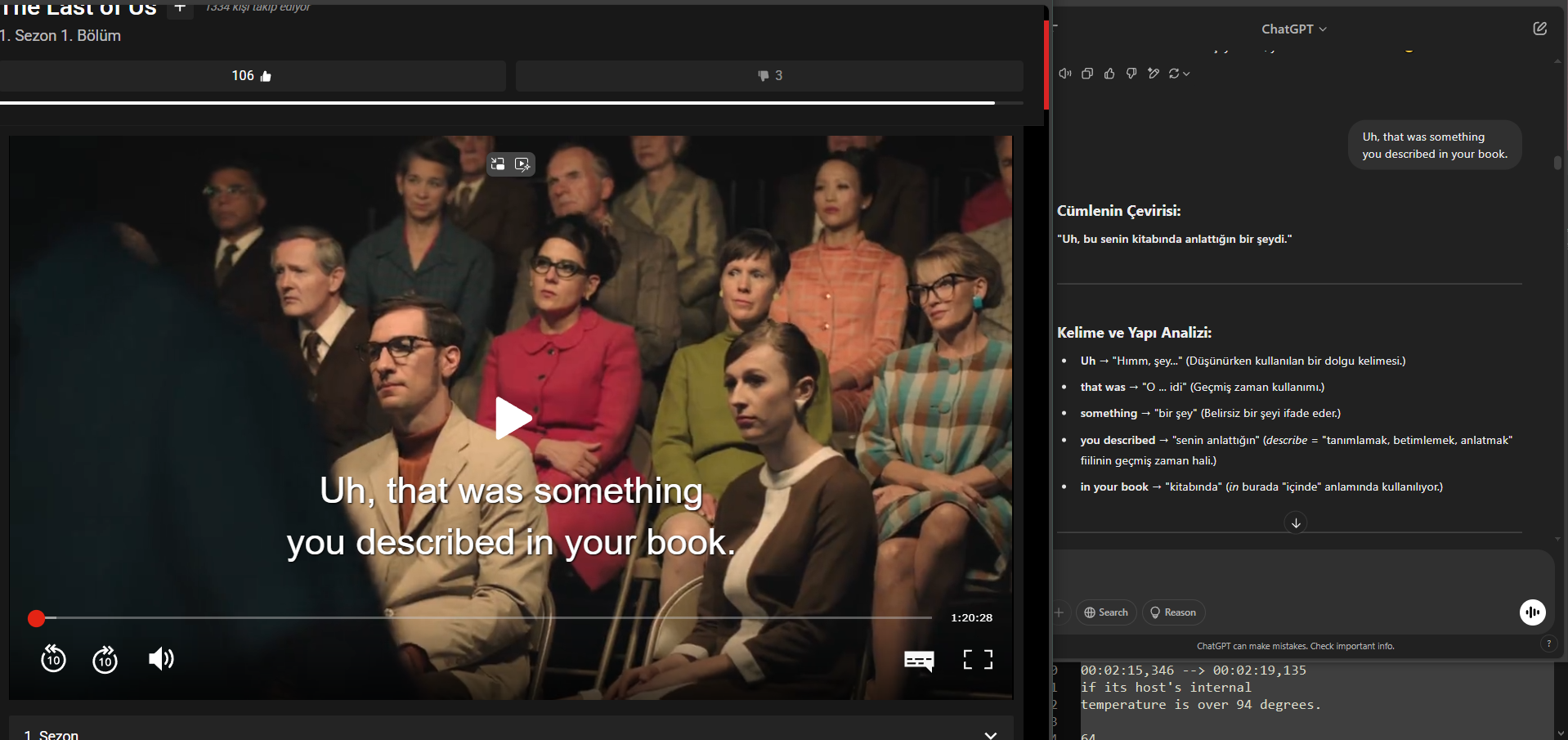This screenshot has height=740, width=1568.
Task: Read aloud the ChatGPT response
Action: tap(1065, 74)
